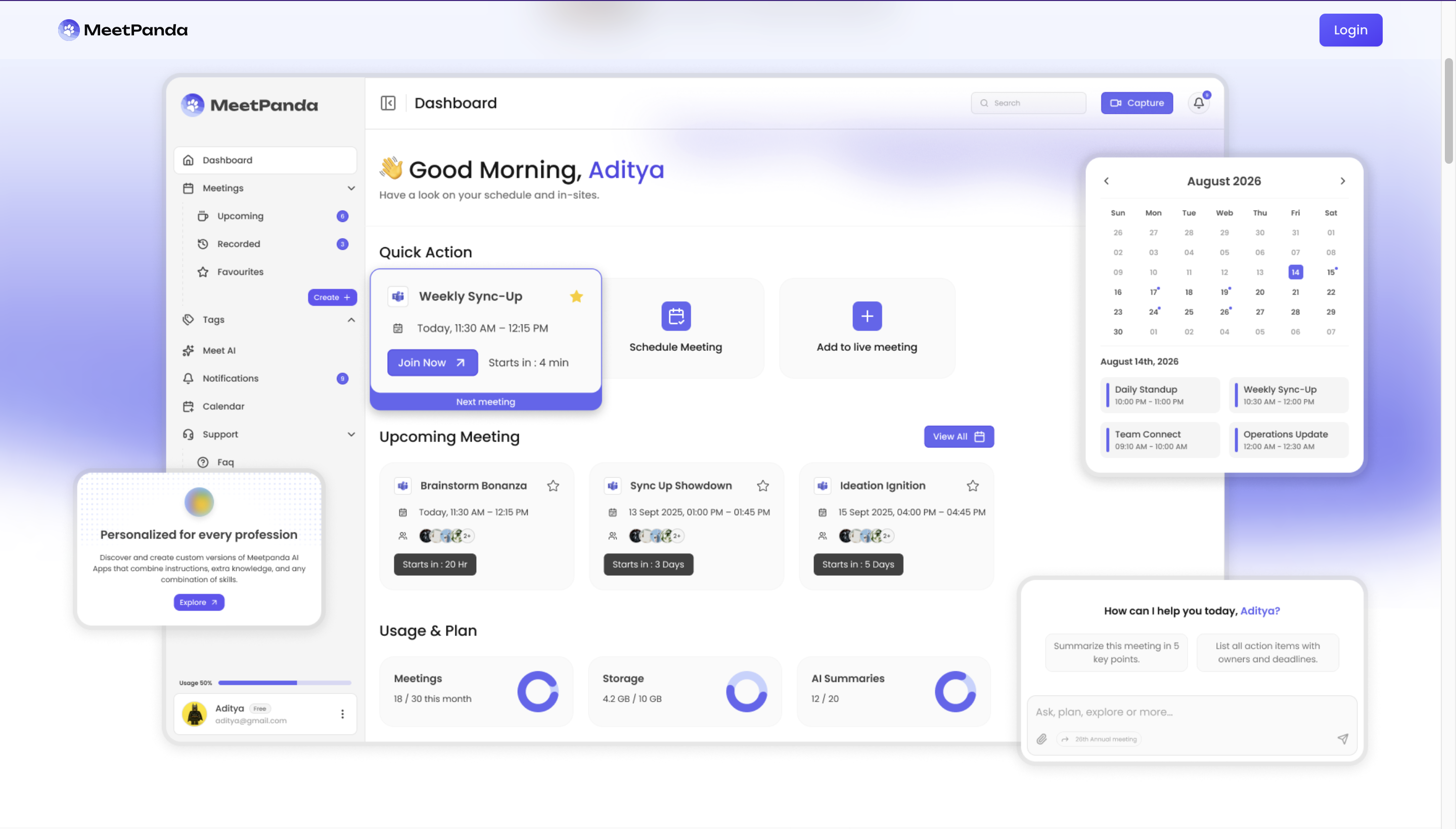The height and width of the screenshot is (829, 1456).
Task: Open the notifications bell icon
Action: (x=1198, y=103)
